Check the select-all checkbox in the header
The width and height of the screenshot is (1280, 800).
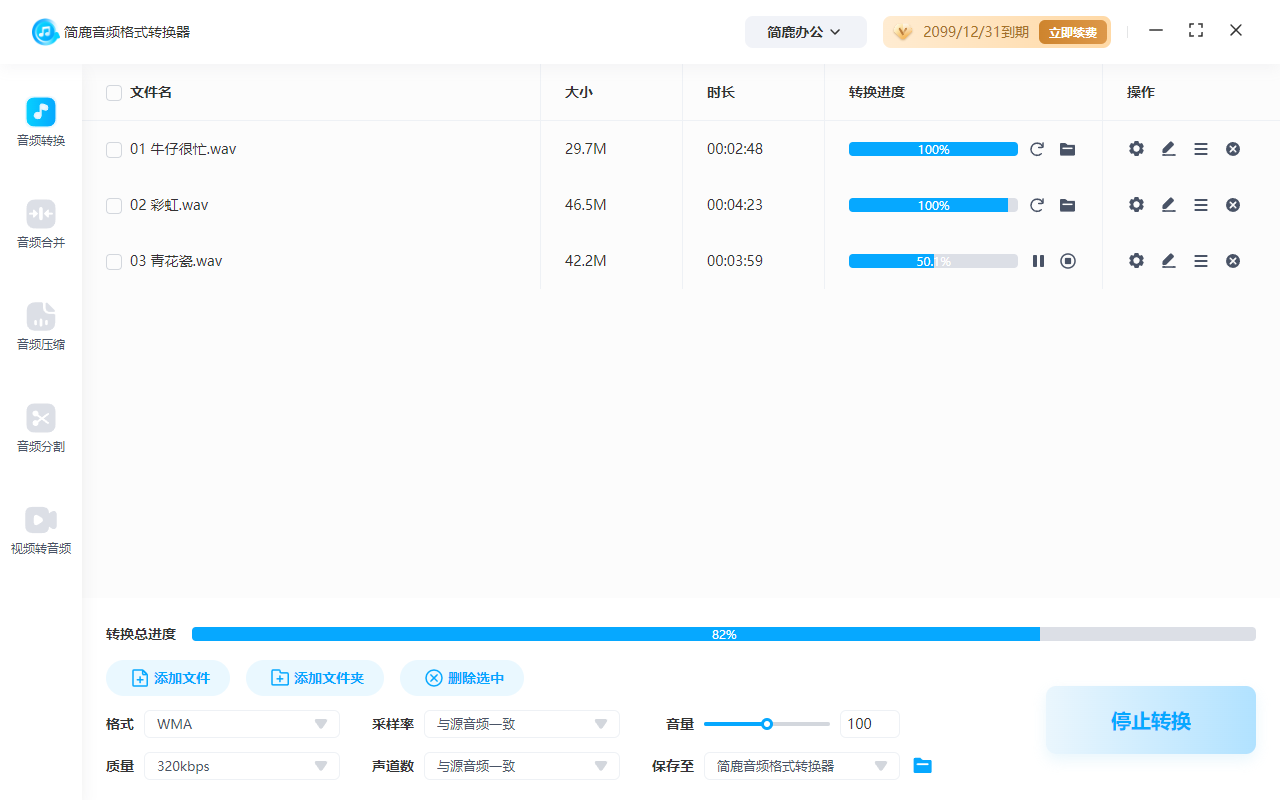click(x=113, y=92)
